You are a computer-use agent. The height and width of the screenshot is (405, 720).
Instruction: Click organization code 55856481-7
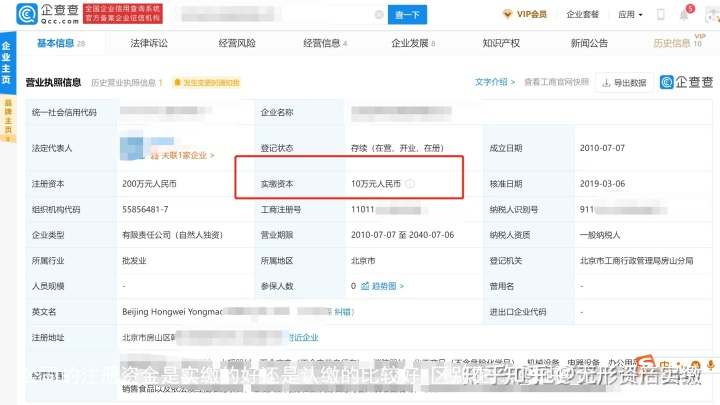coord(145,209)
